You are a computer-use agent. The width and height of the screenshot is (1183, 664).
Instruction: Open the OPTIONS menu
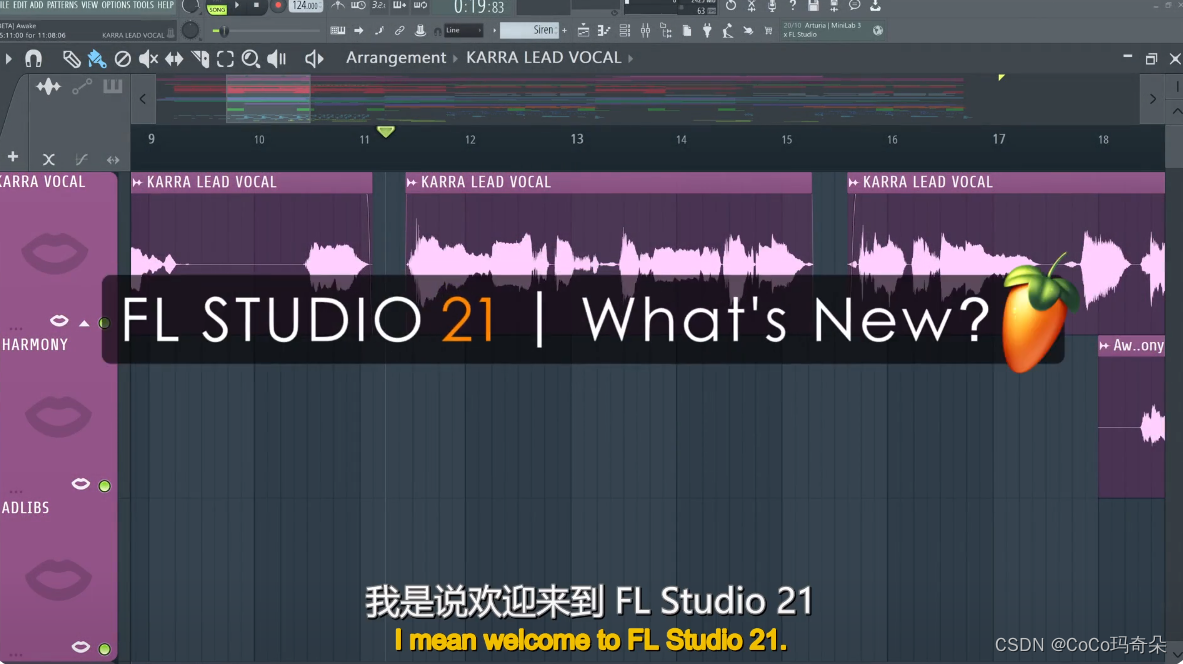pyautogui.click(x=116, y=5)
